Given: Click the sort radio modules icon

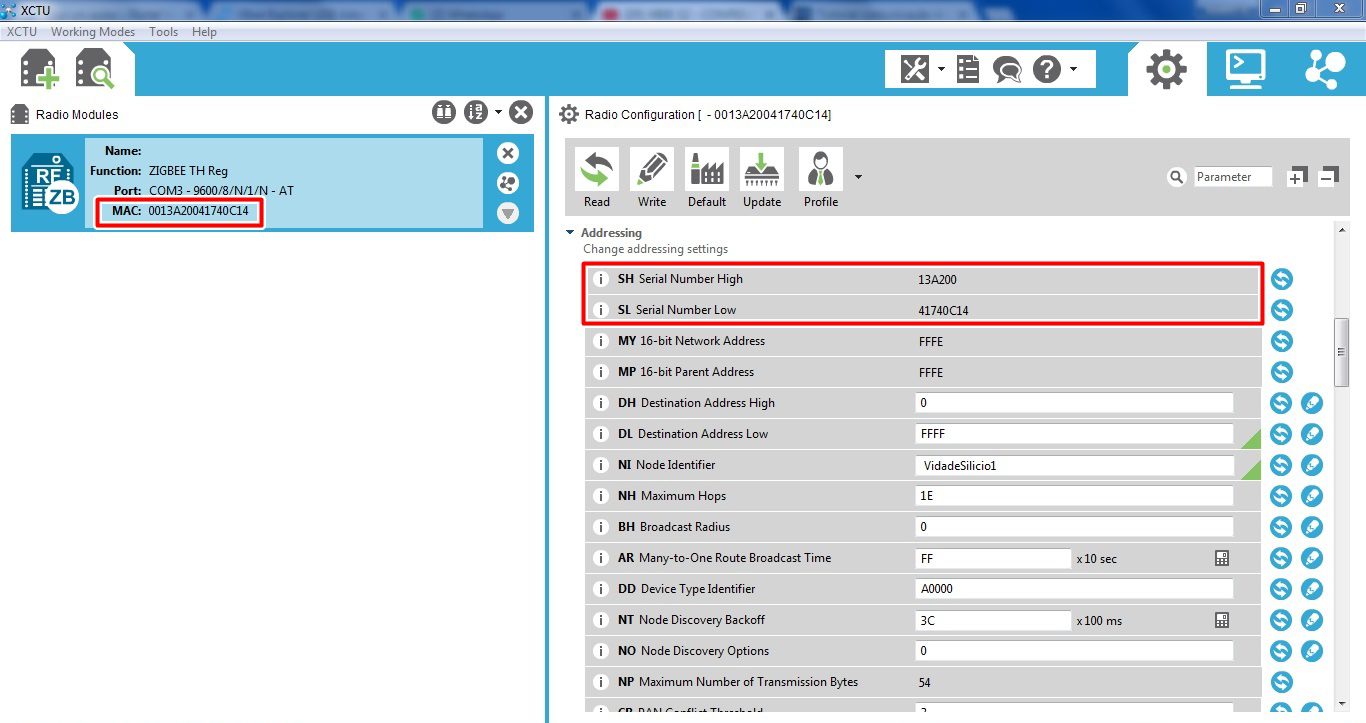Looking at the screenshot, I should pos(476,112).
